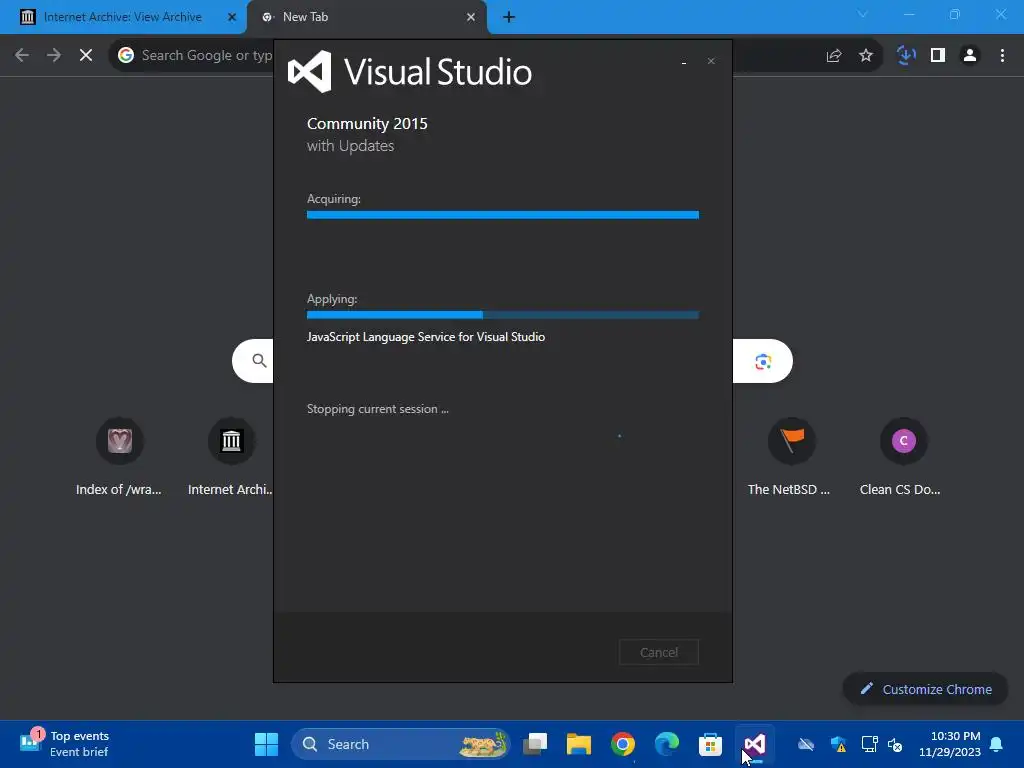Close the Visual Studio installer dialog
The width and height of the screenshot is (1024, 768).
tap(711, 61)
